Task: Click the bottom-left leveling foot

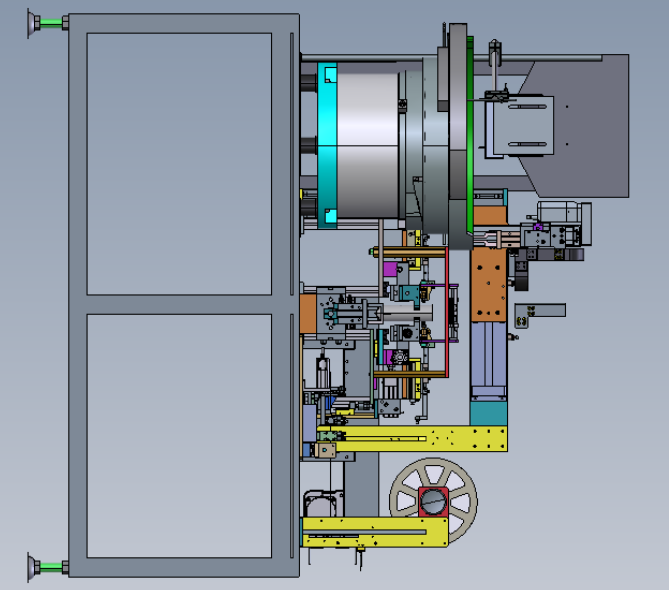Action: point(48,567)
